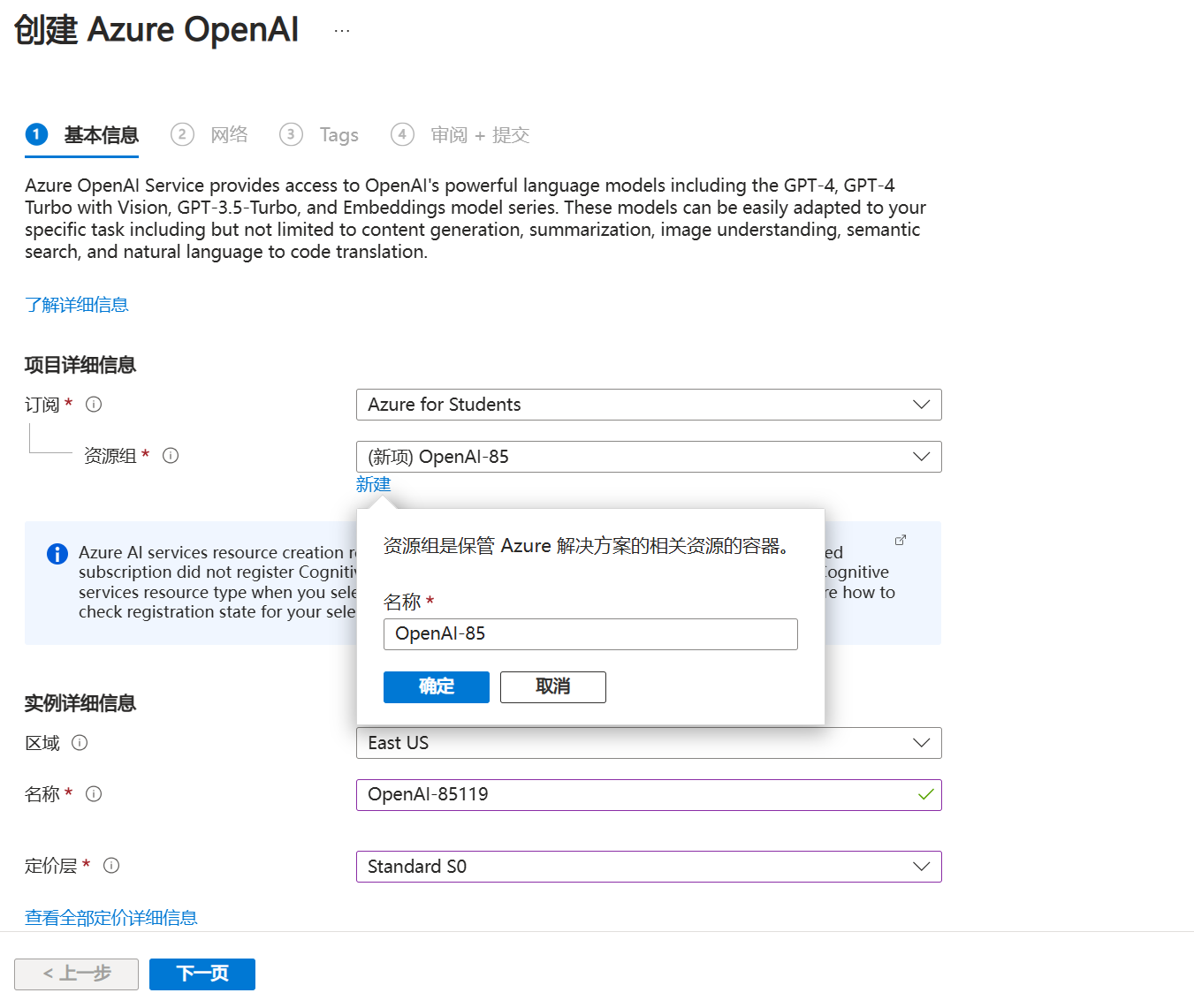Click the 实例详细信息 heading

point(80,703)
